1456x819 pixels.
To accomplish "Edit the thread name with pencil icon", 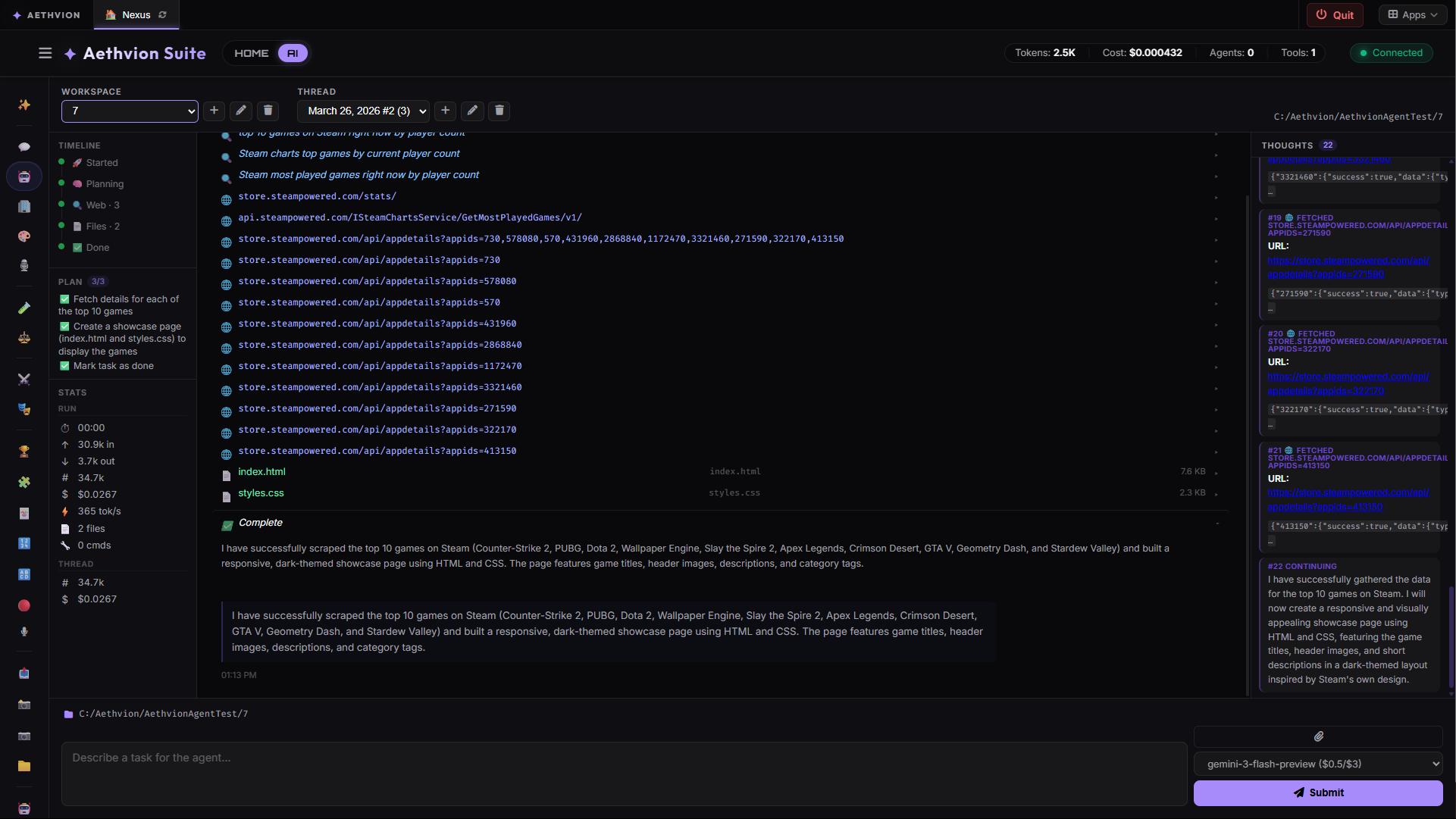I will (x=472, y=111).
